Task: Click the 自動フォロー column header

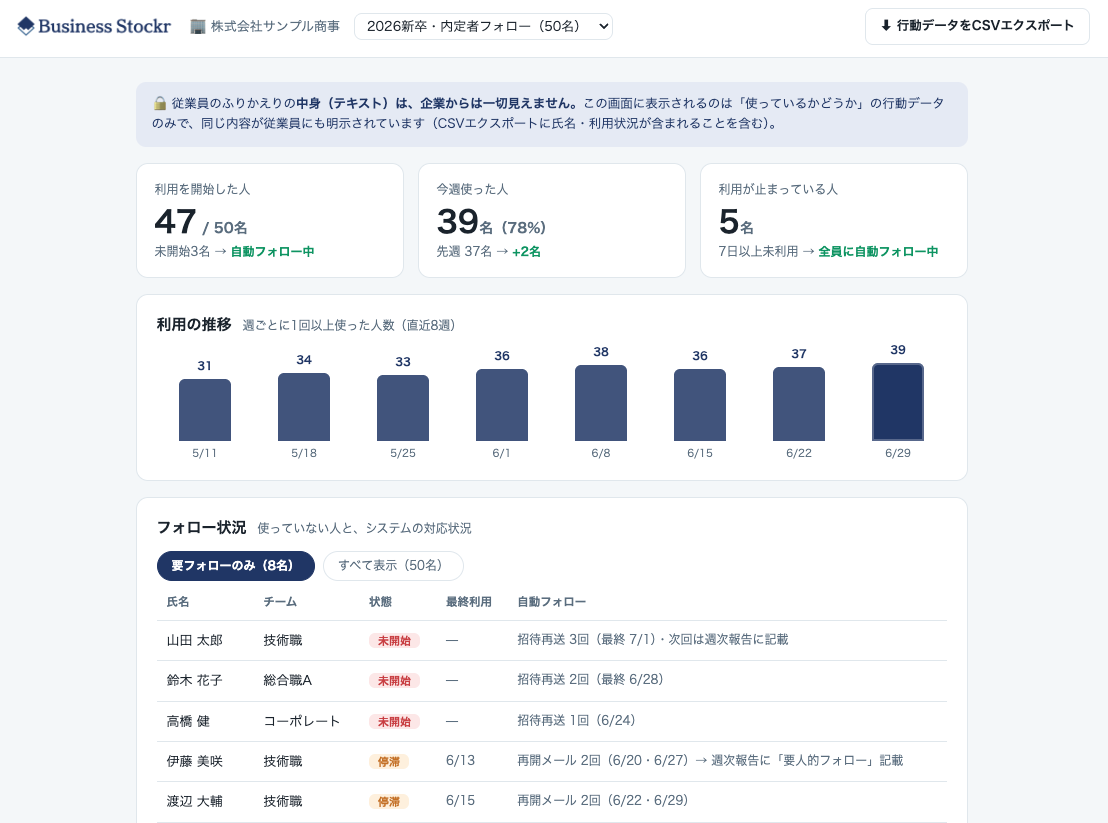Action: 551,602
